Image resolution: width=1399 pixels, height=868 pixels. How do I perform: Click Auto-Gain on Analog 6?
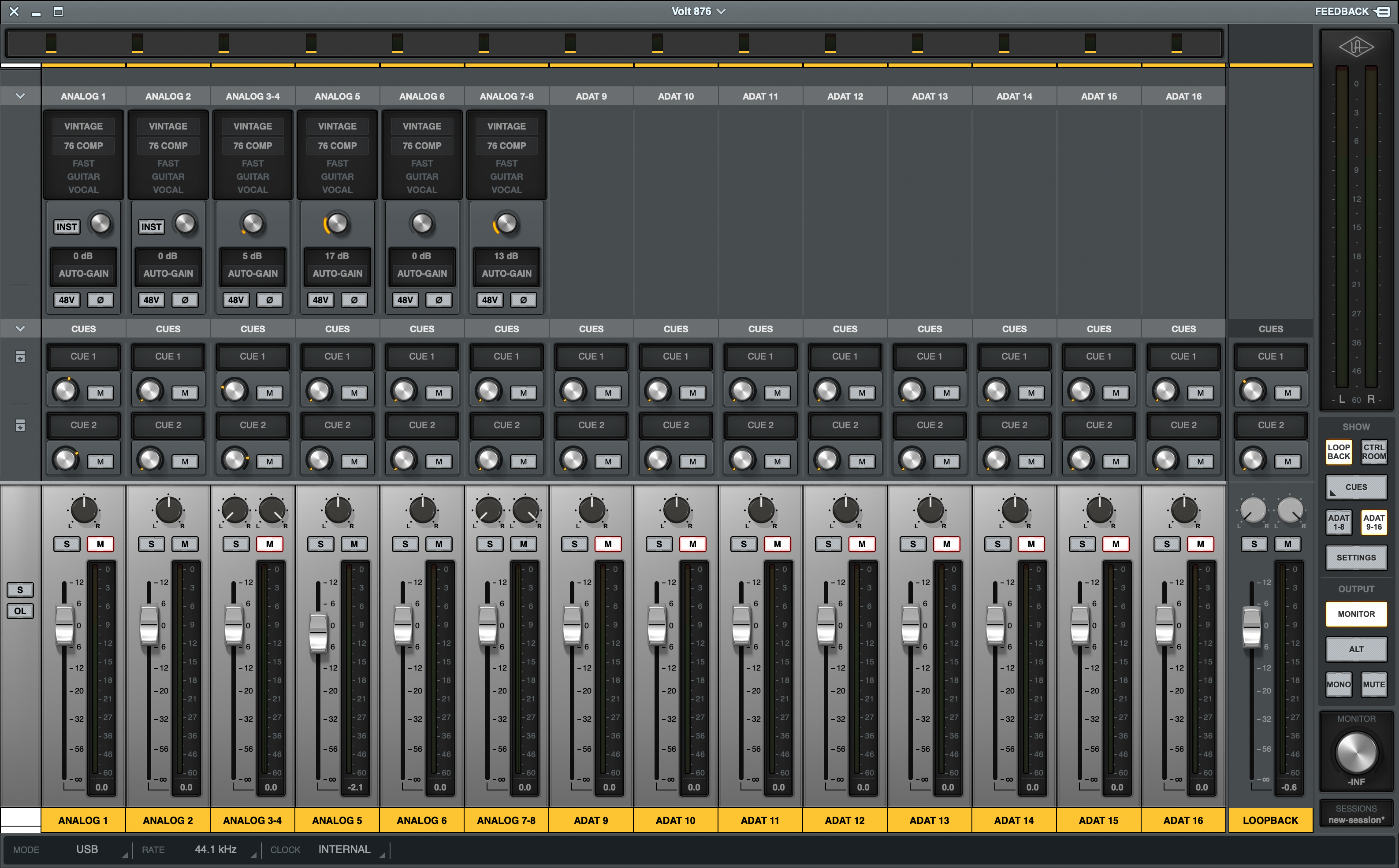[421, 273]
